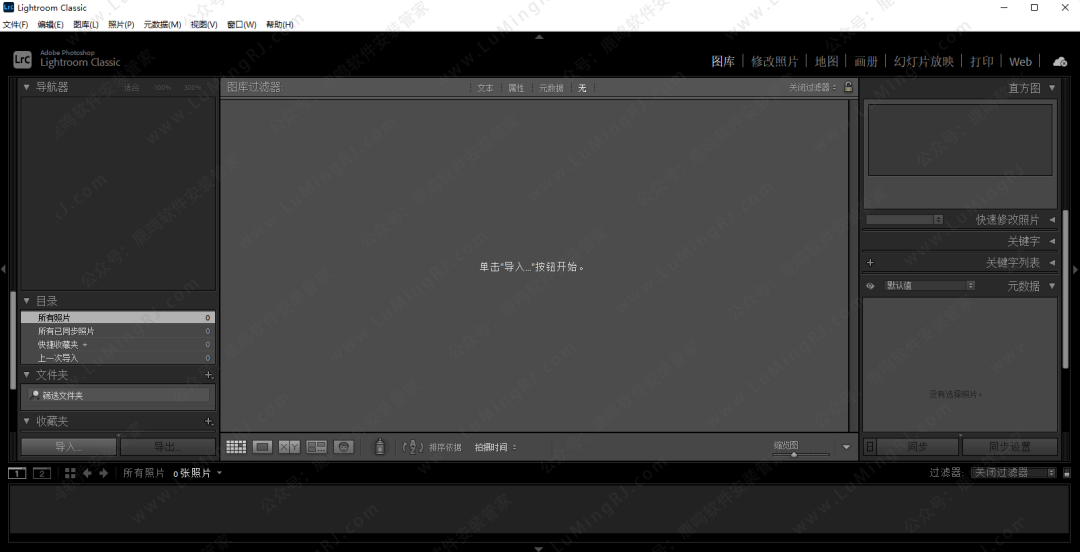The image size is (1080, 552).
Task: Select the 属性 filter option
Action: click(516, 88)
